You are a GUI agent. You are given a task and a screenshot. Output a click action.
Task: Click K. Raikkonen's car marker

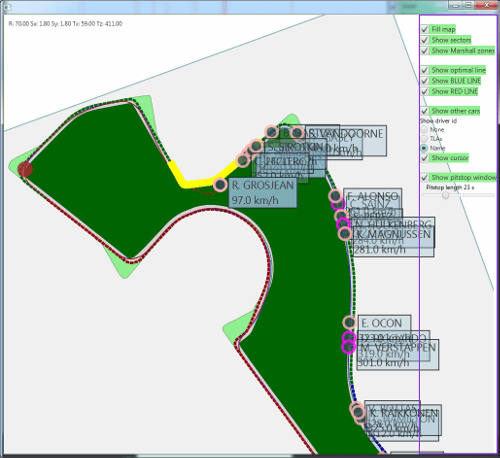click(x=358, y=412)
